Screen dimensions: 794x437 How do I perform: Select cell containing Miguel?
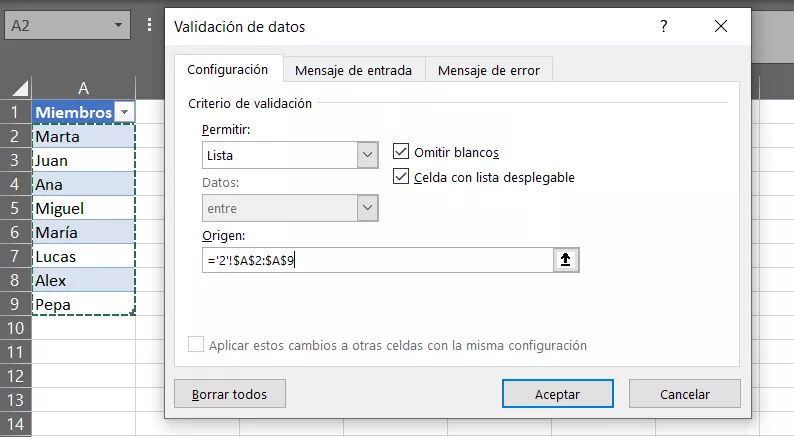coord(84,208)
